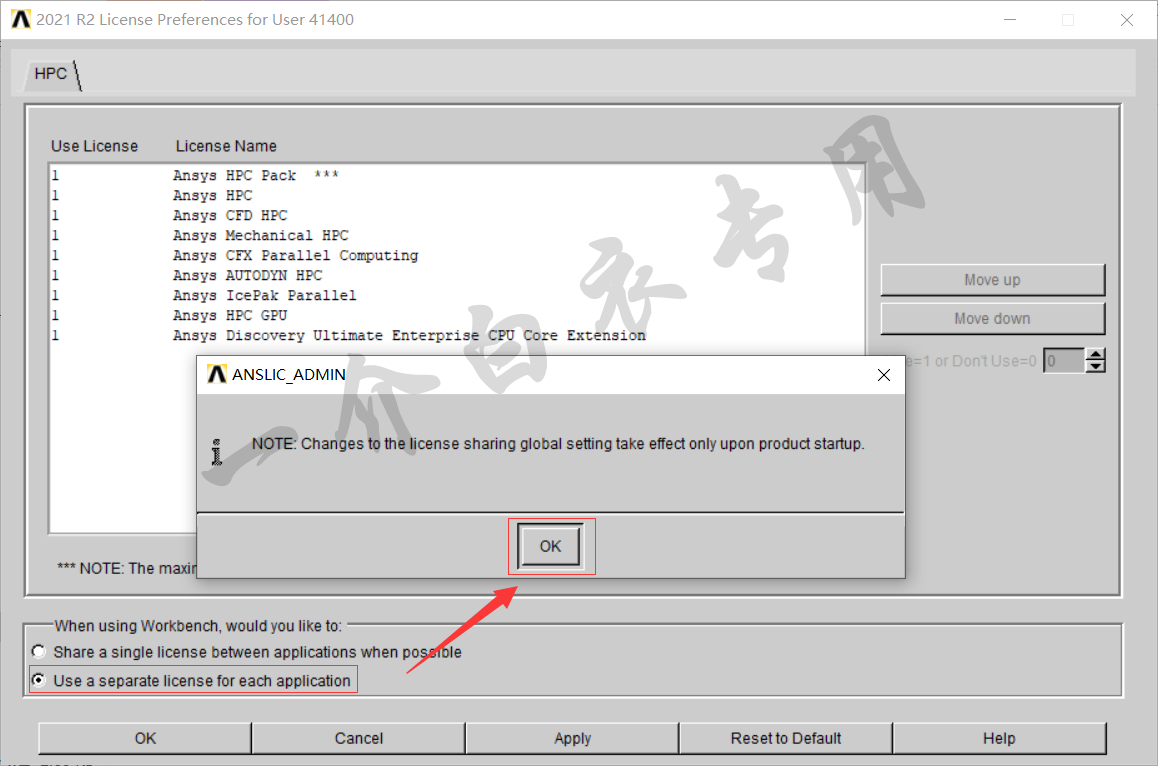The width and height of the screenshot is (1158, 766).
Task: Click the Ansys logo in the License Preferences title bar
Action: pos(21,19)
